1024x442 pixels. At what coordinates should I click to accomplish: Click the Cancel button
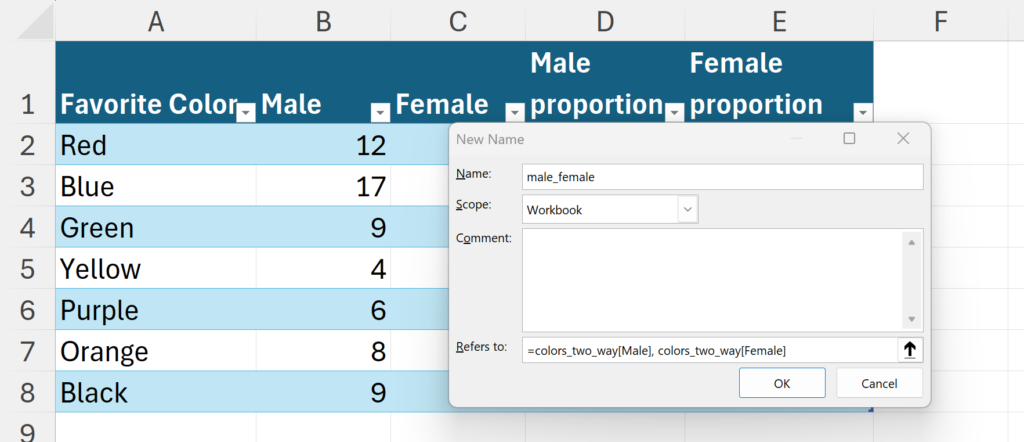point(880,383)
